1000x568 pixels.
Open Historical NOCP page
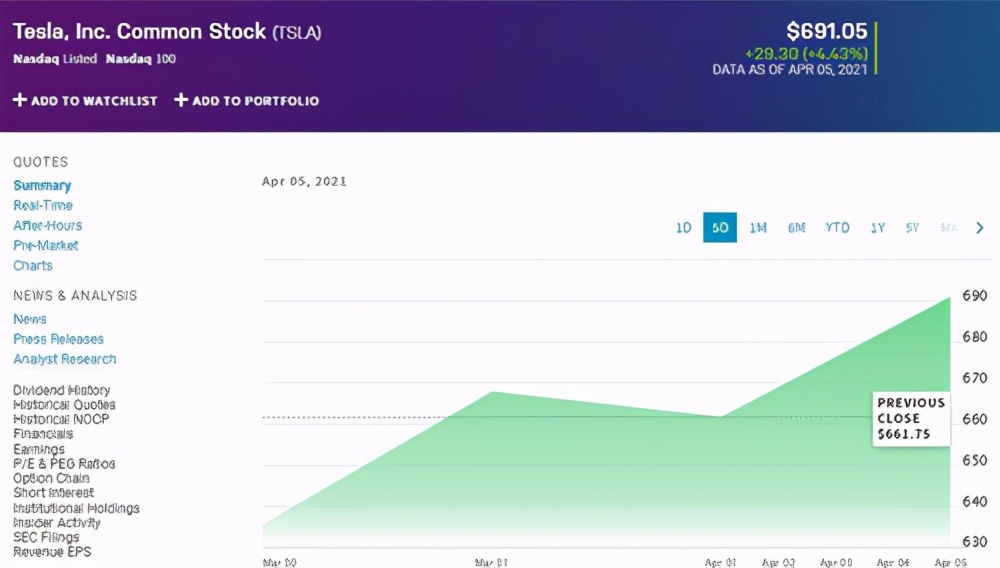[x=61, y=419]
